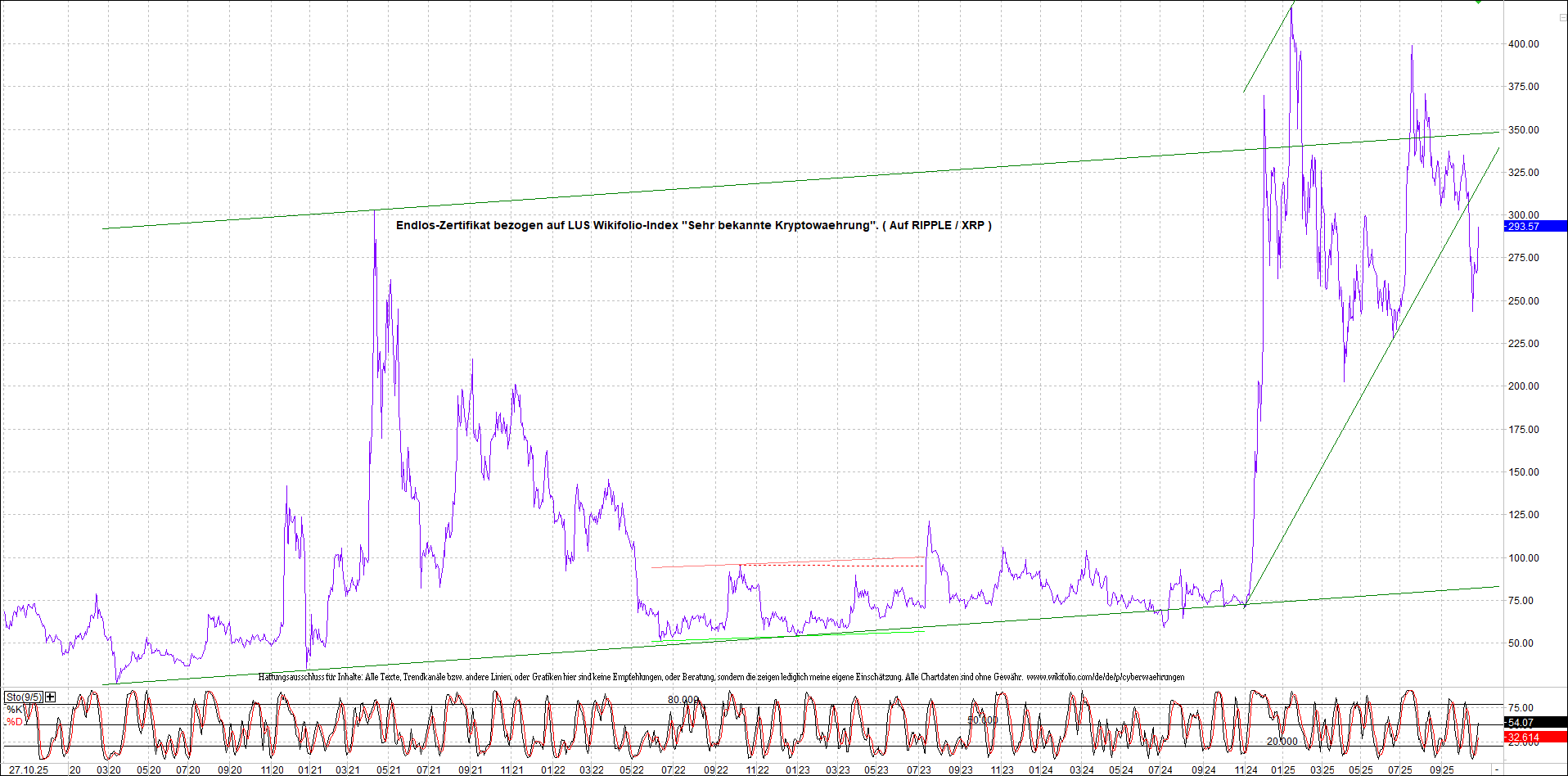This screenshot has height=776, width=1568.
Task: Click the 20.000 level label in stochastic panel
Action: 1282,742
